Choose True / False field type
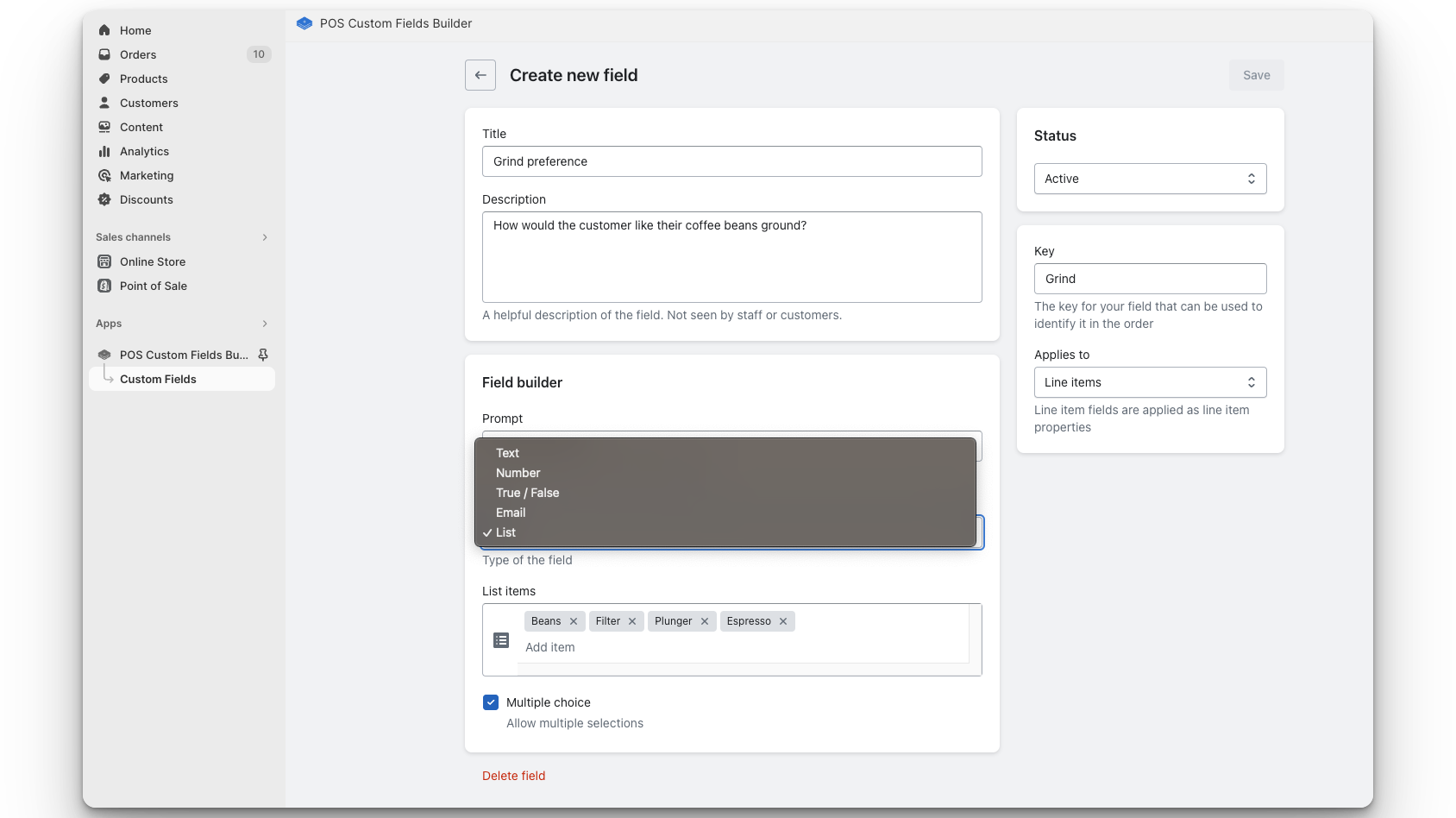1456x818 pixels. tap(527, 493)
